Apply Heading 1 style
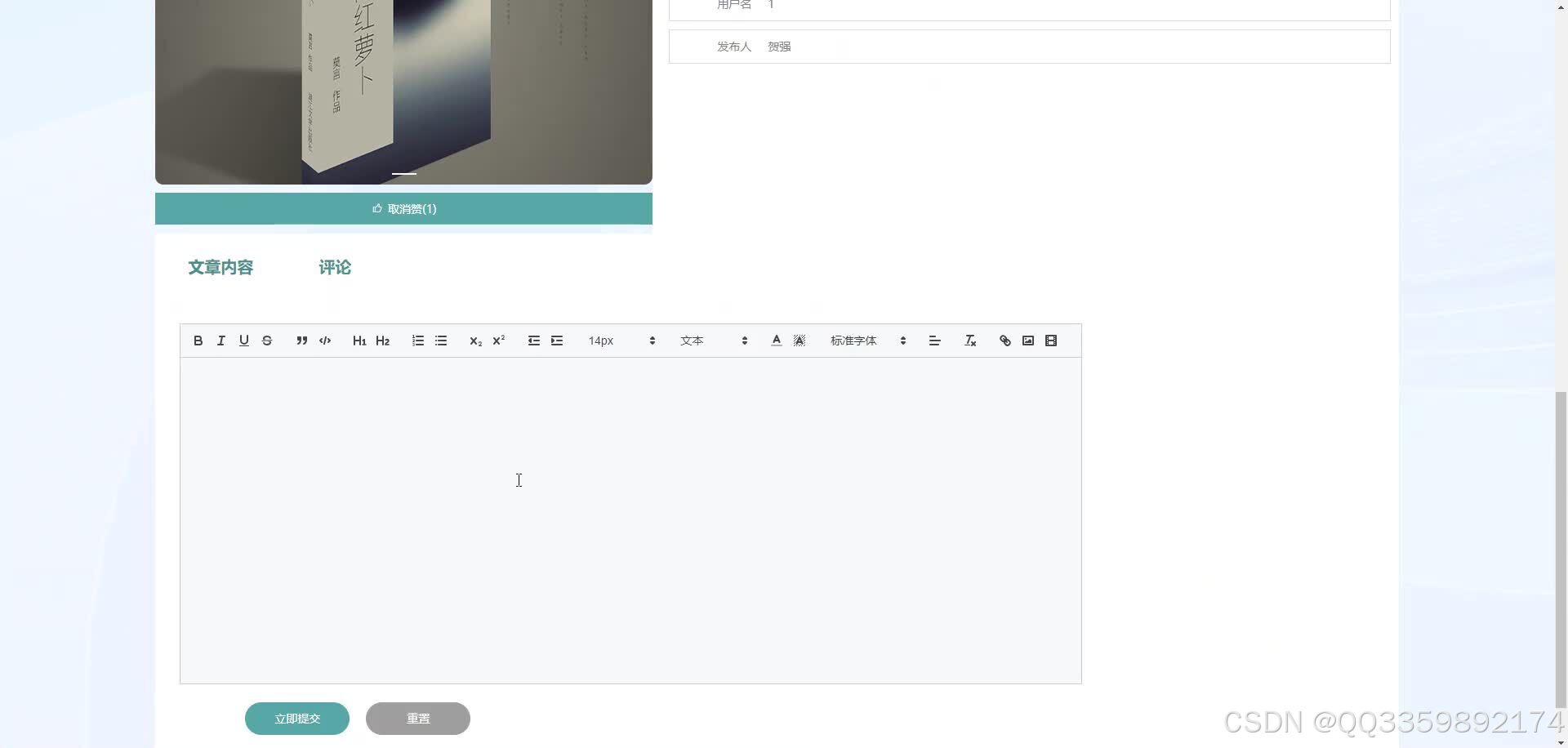The image size is (1568, 748). coord(359,341)
